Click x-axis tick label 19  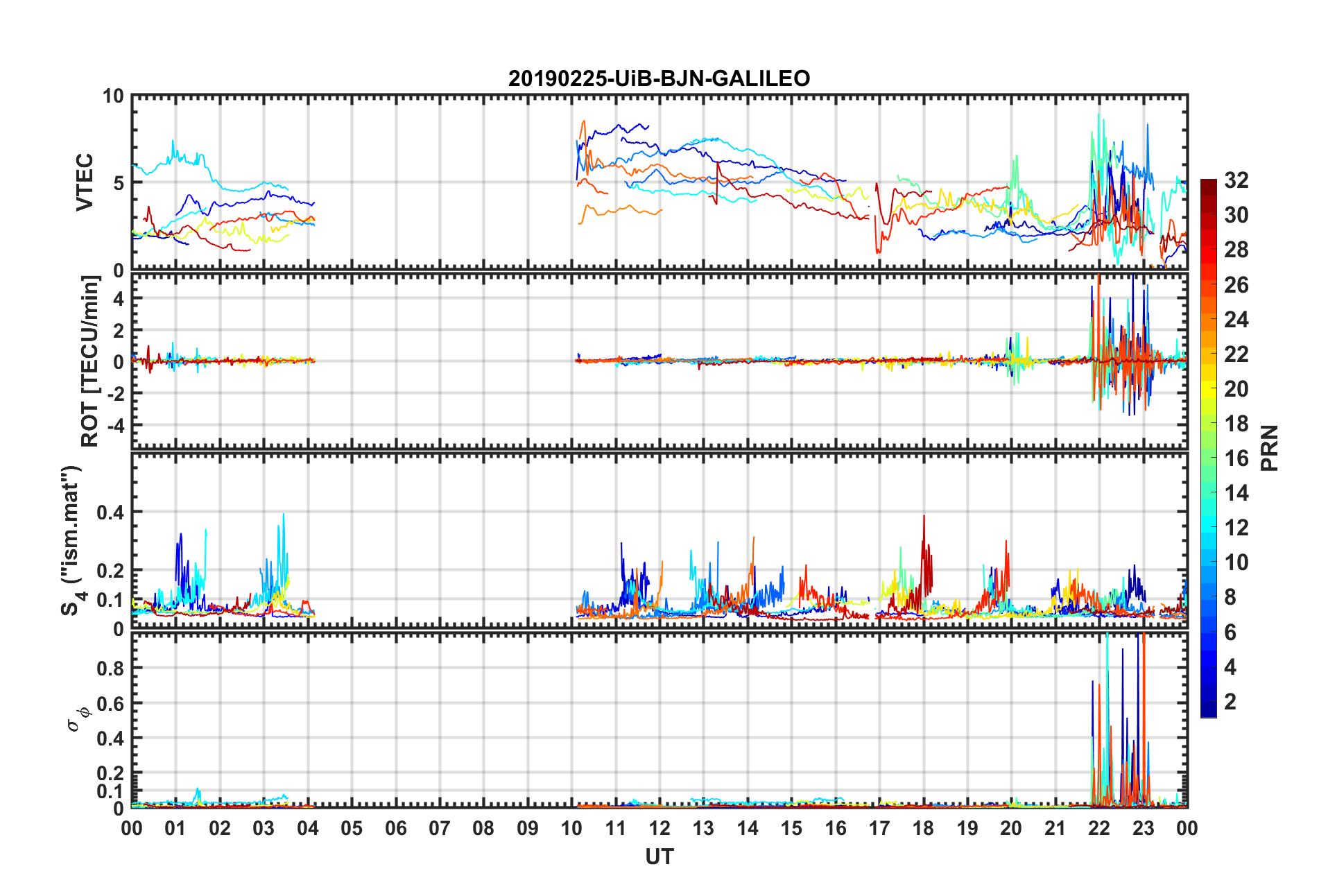(967, 828)
